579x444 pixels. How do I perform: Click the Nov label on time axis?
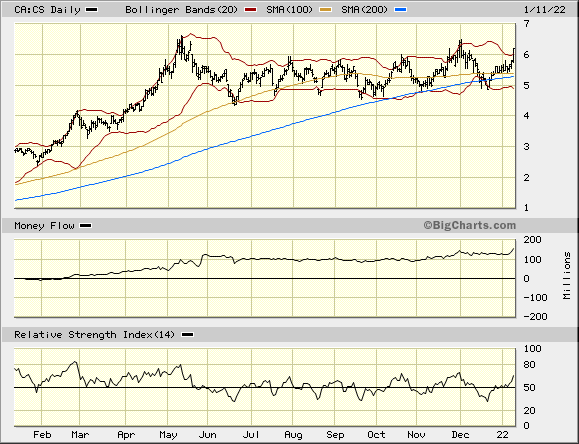coord(416,435)
